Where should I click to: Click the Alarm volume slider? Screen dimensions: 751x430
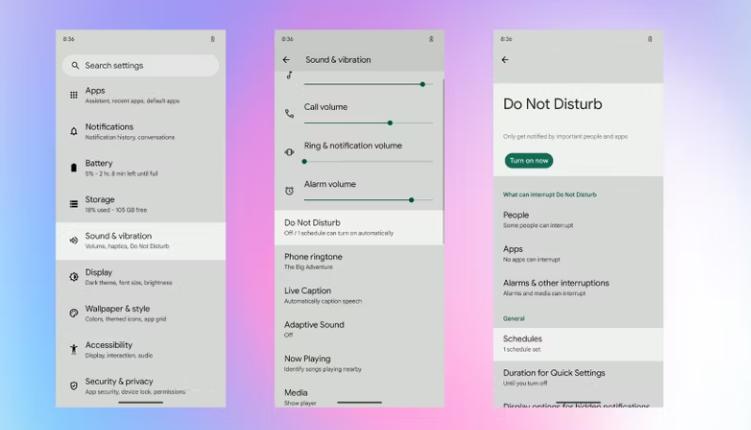[368, 200]
